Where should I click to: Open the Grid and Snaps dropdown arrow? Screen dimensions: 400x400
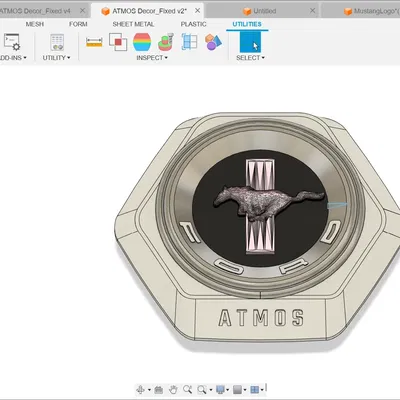(x=245, y=390)
